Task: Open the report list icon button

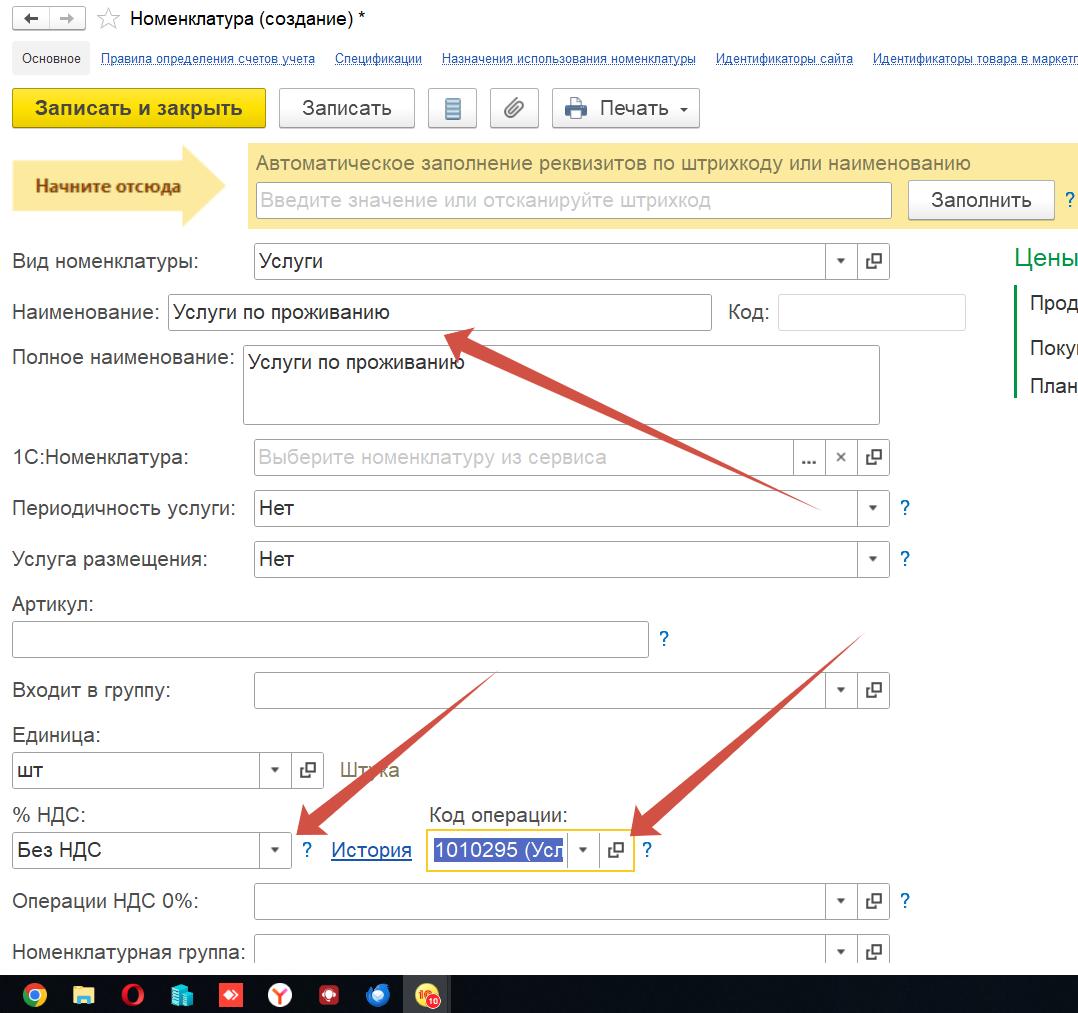Action: pos(452,109)
